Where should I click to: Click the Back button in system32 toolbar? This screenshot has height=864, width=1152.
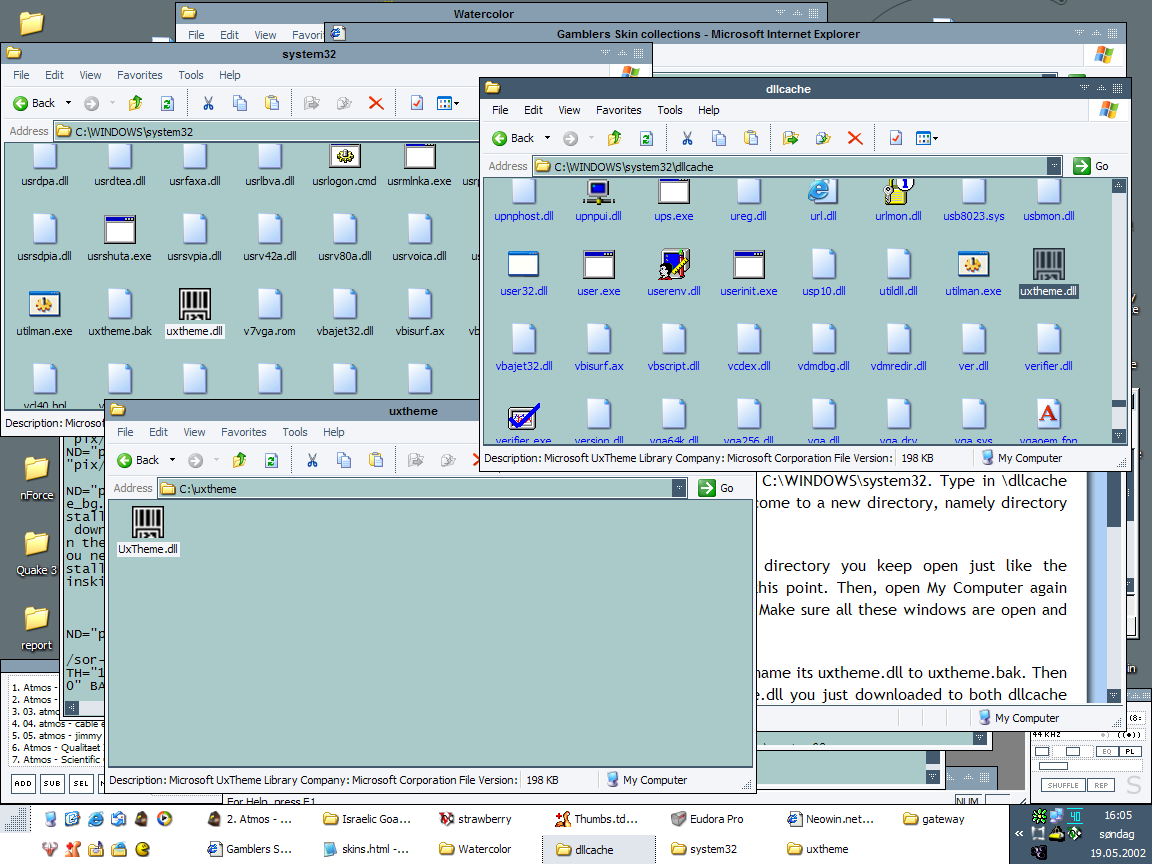coord(35,104)
